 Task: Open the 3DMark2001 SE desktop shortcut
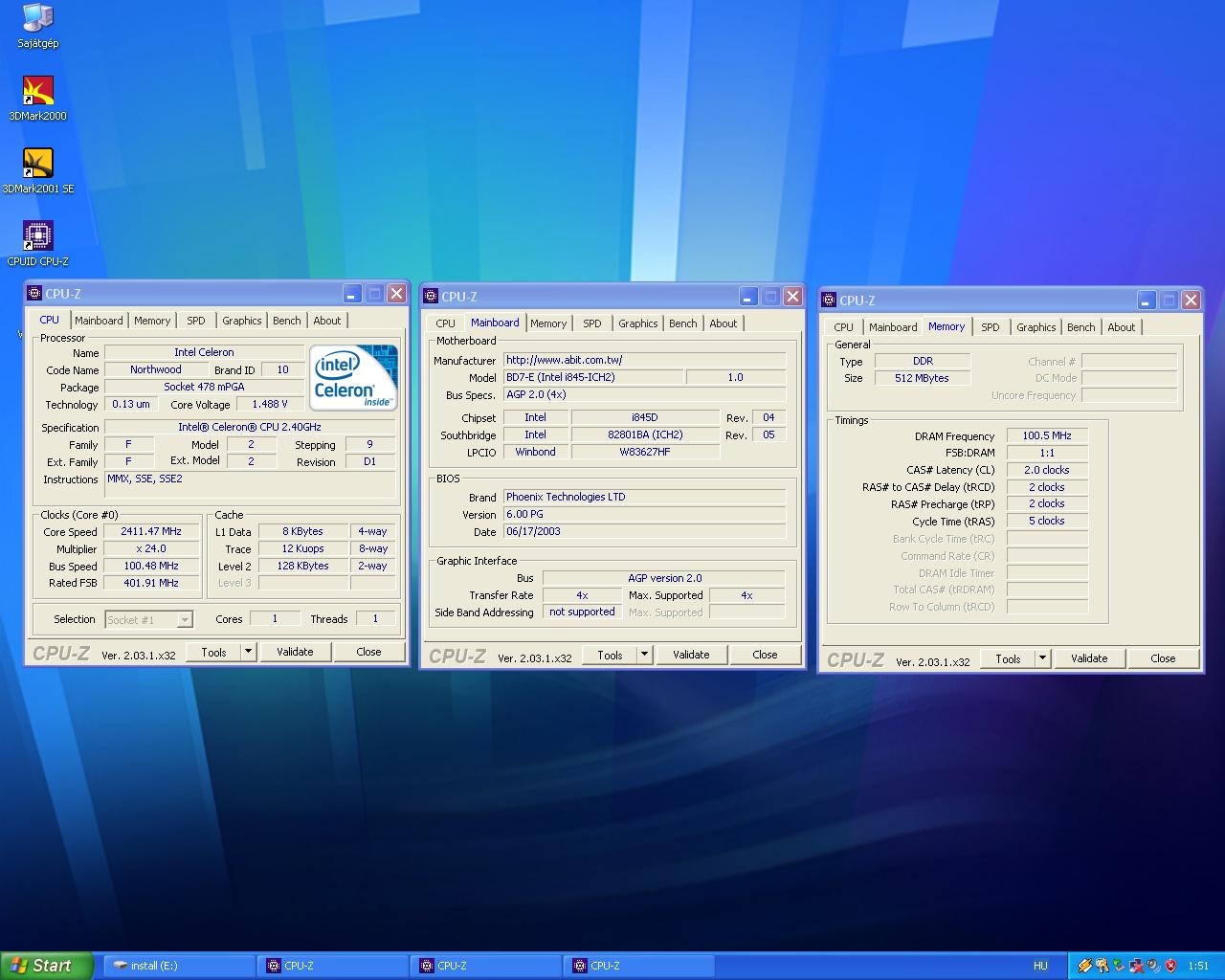tap(37, 170)
